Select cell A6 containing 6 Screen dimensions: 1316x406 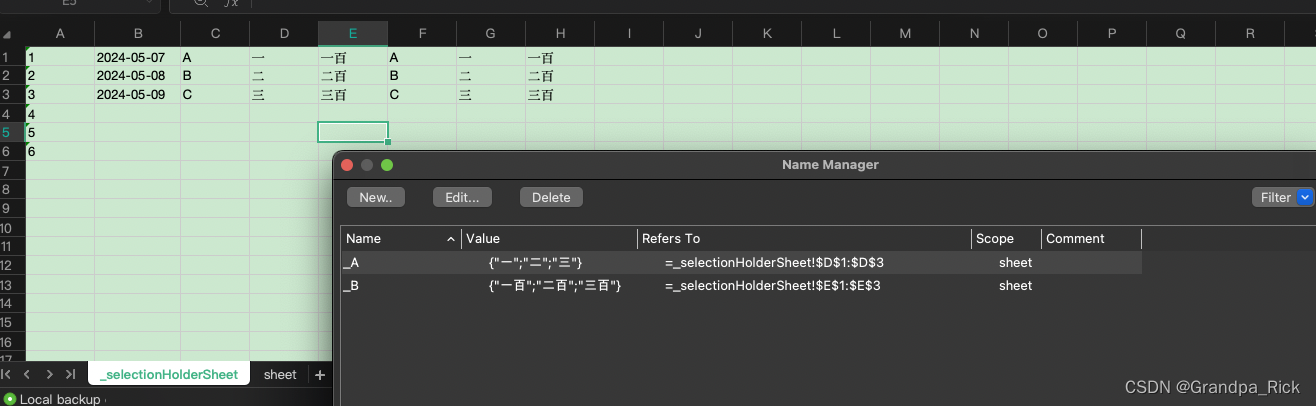point(60,151)
